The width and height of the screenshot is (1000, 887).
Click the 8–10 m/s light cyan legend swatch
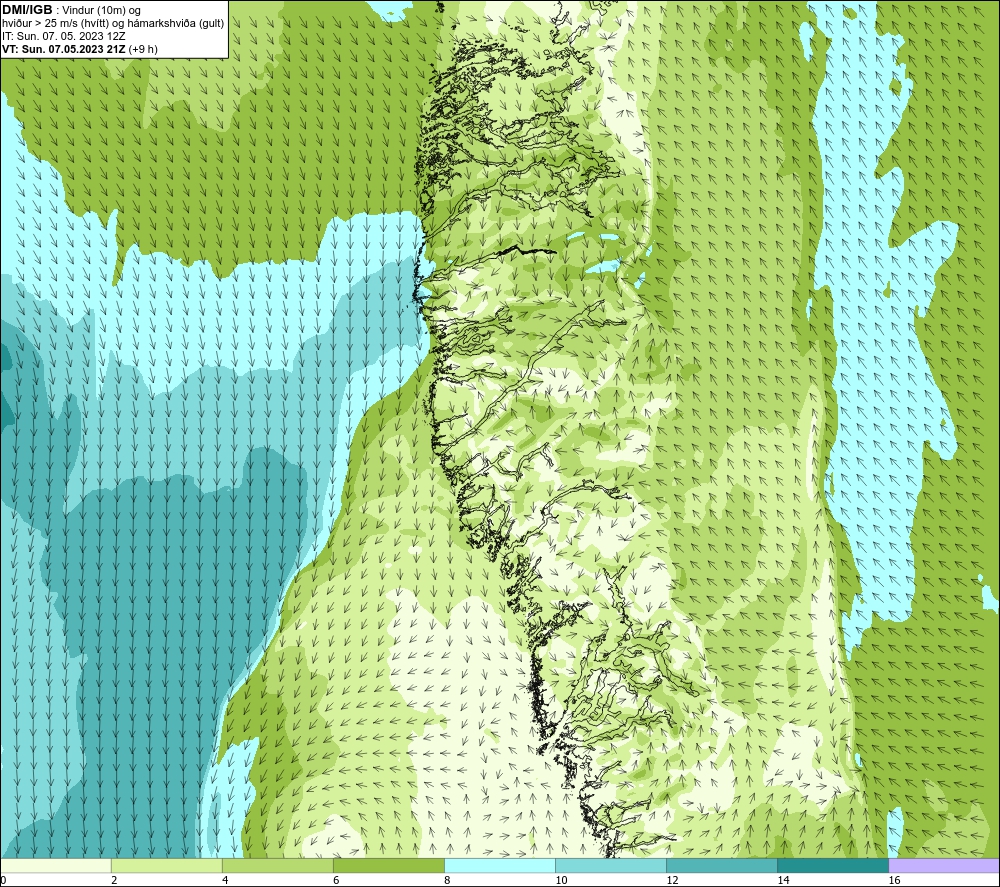tap(500, 865)
